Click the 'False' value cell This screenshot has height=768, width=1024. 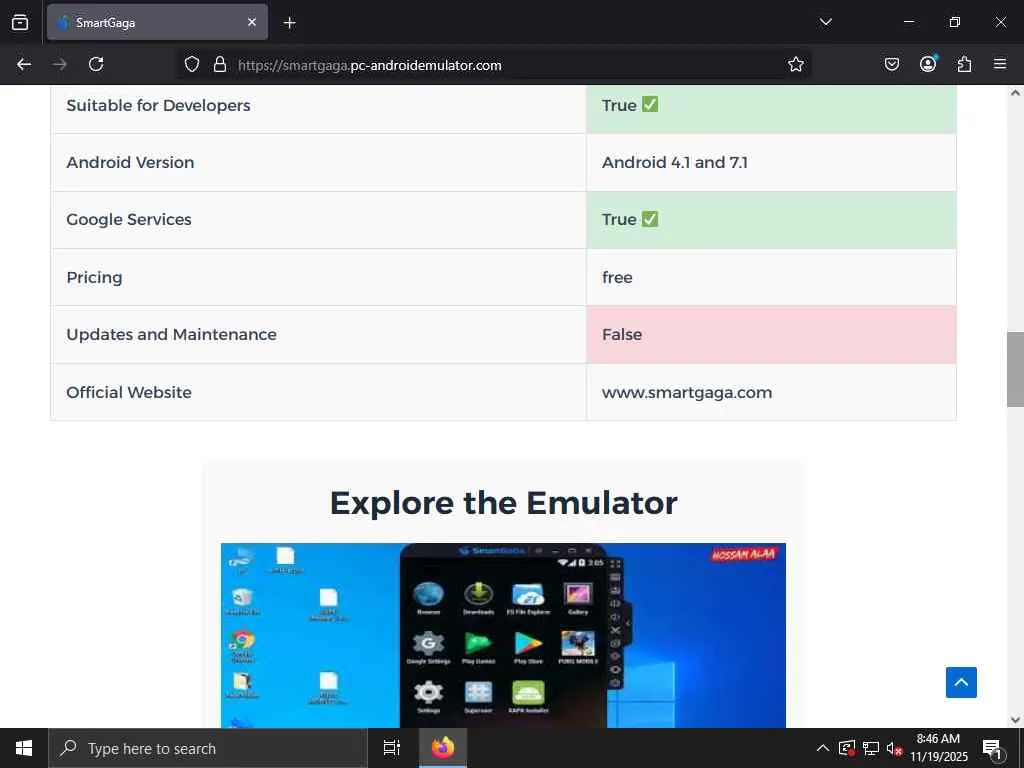(771, 334)
